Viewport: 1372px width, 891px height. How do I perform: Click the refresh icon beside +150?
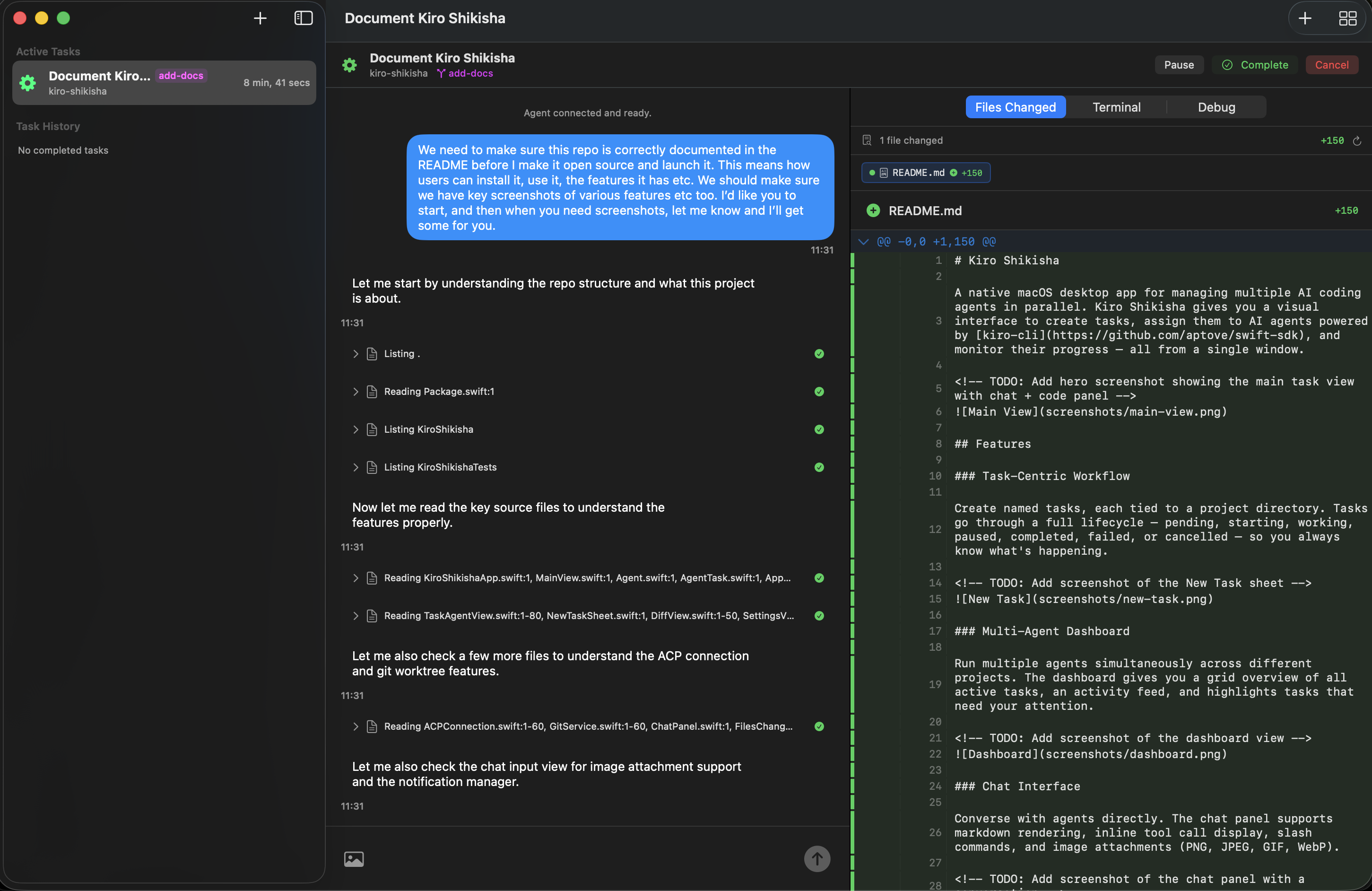(x=1356, y=141)
